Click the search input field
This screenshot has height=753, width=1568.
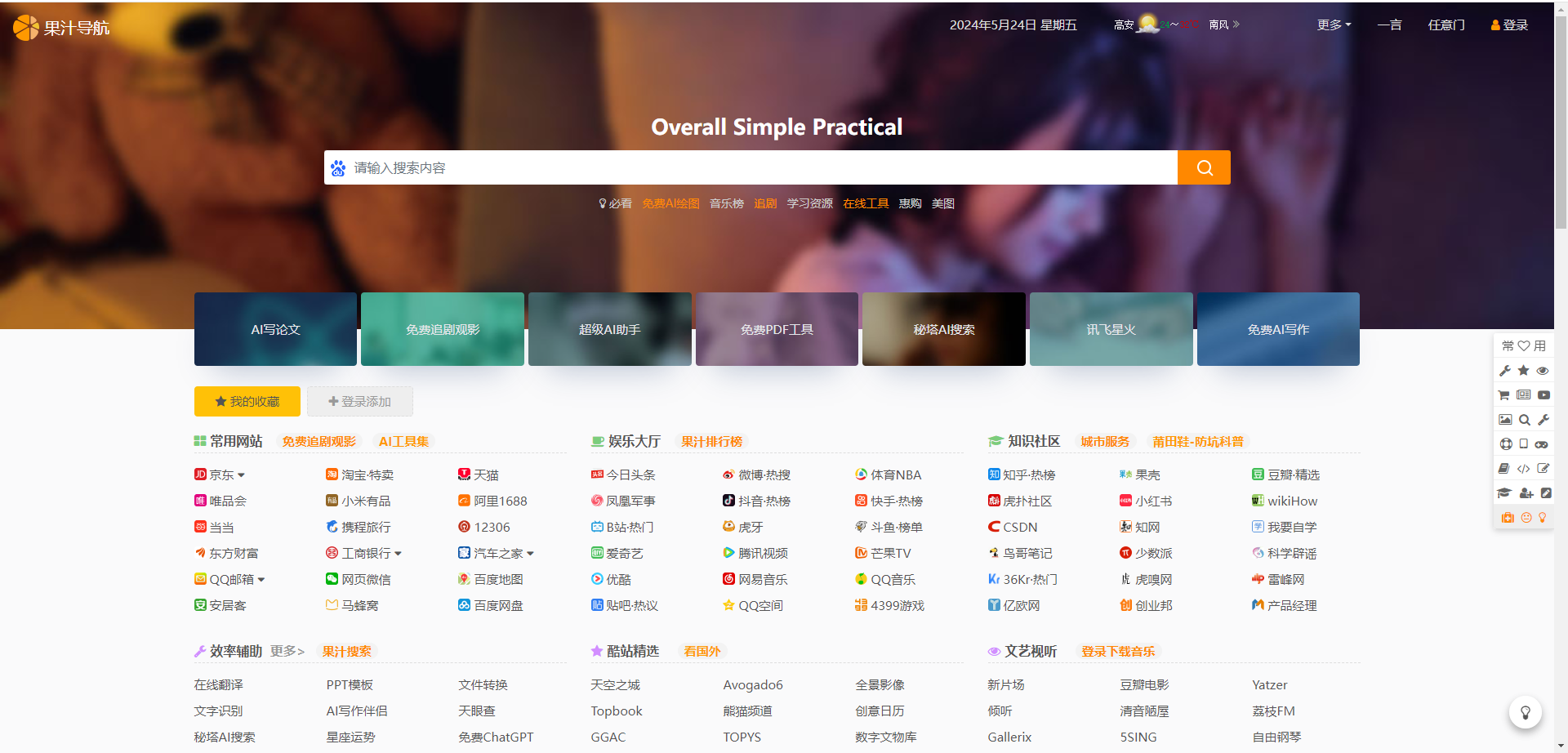pyautogui.click(x=764, y=167)
